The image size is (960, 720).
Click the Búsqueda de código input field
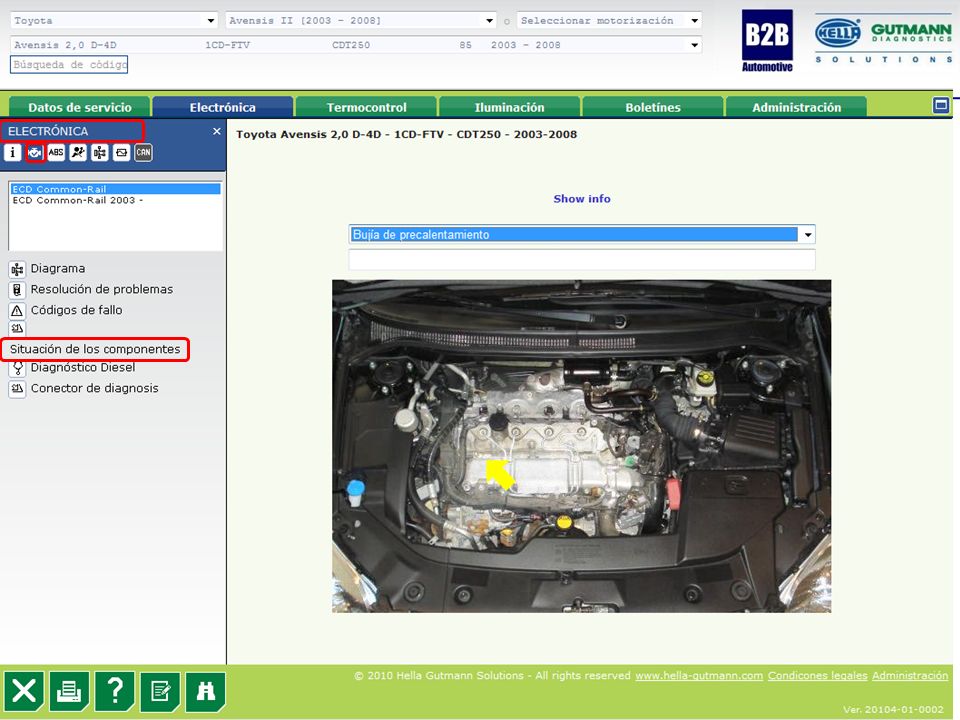click(69, 64)
